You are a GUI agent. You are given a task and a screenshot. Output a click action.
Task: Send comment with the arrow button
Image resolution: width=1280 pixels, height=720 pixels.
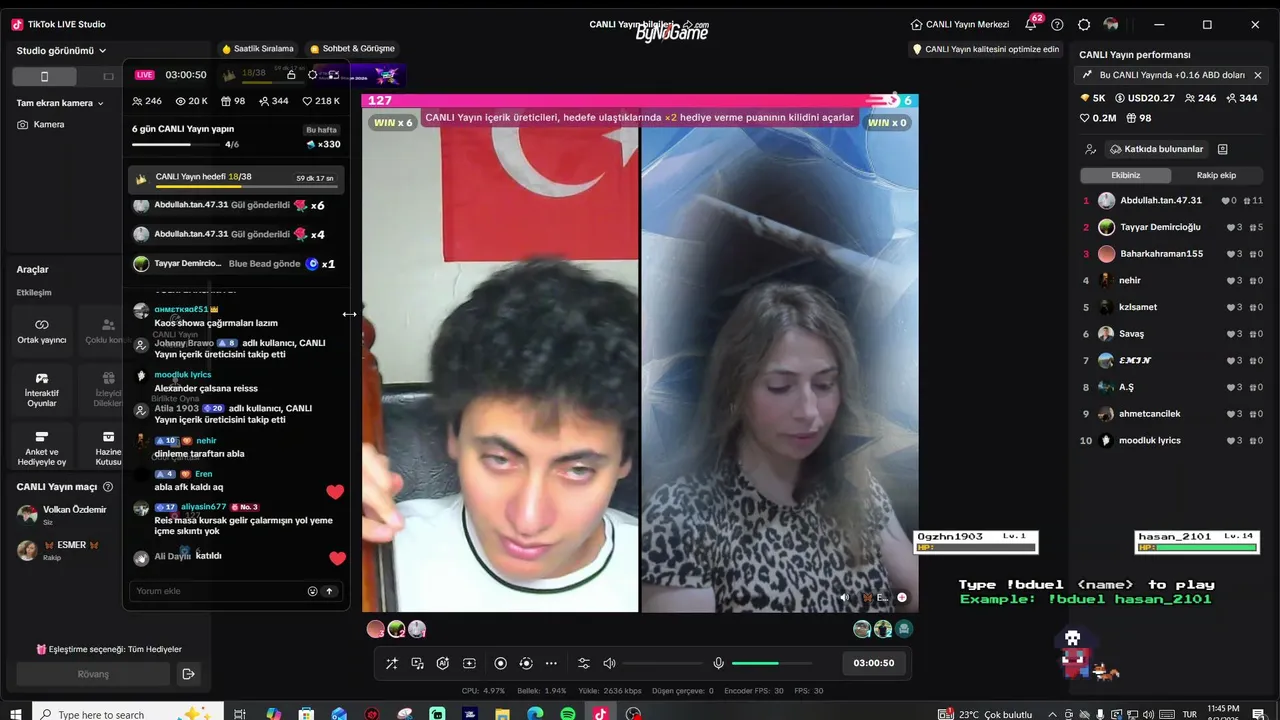point(329,591)
